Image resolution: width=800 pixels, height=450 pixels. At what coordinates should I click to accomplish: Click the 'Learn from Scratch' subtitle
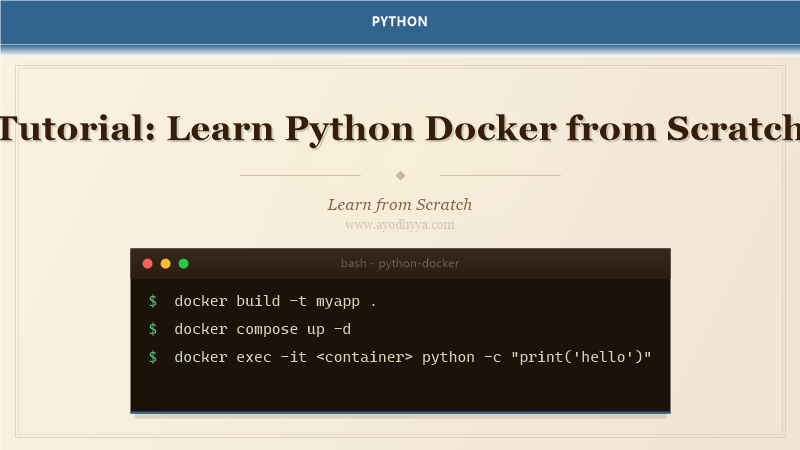point(400,205)
